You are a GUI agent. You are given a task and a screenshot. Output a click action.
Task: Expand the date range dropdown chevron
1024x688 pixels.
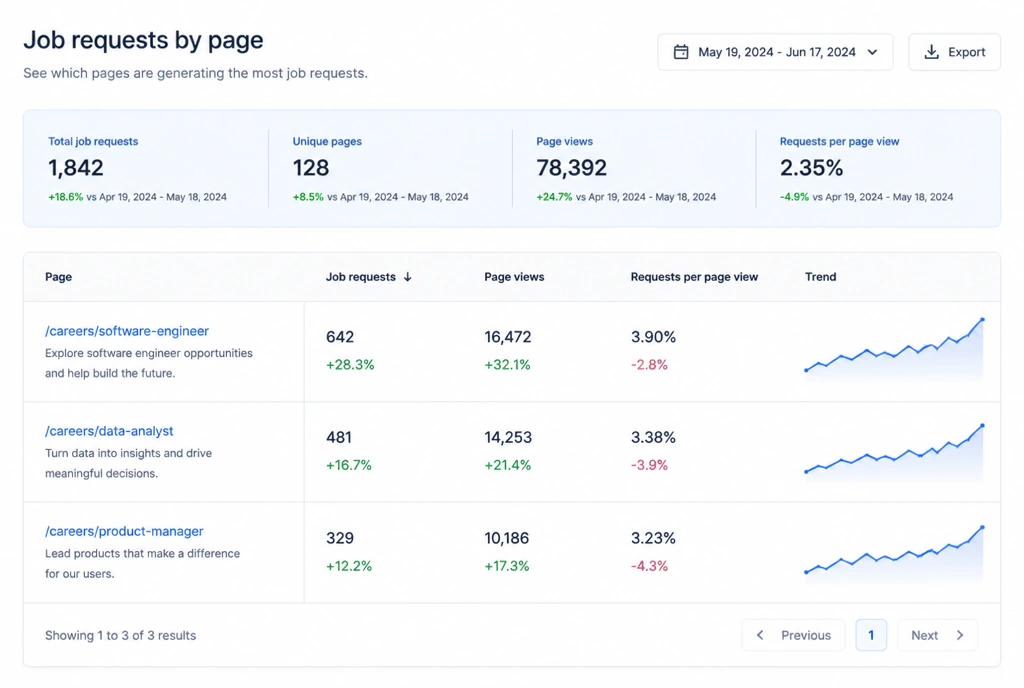pos(872,52)
